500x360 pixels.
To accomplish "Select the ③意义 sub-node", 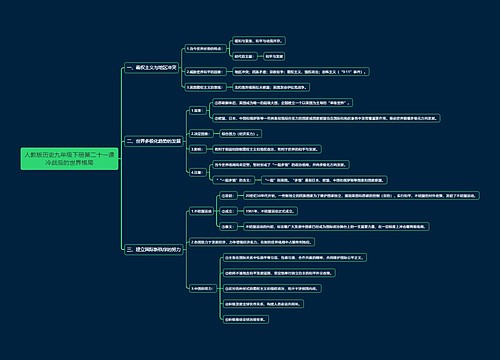I will click(x=228, y=227).
